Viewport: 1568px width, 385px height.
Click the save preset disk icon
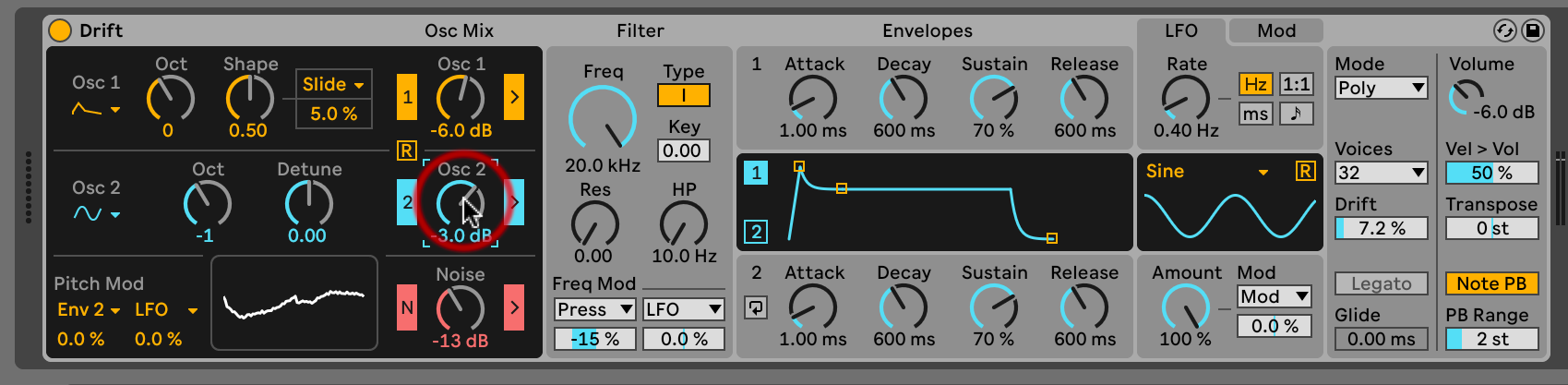tap(1532, 30)
